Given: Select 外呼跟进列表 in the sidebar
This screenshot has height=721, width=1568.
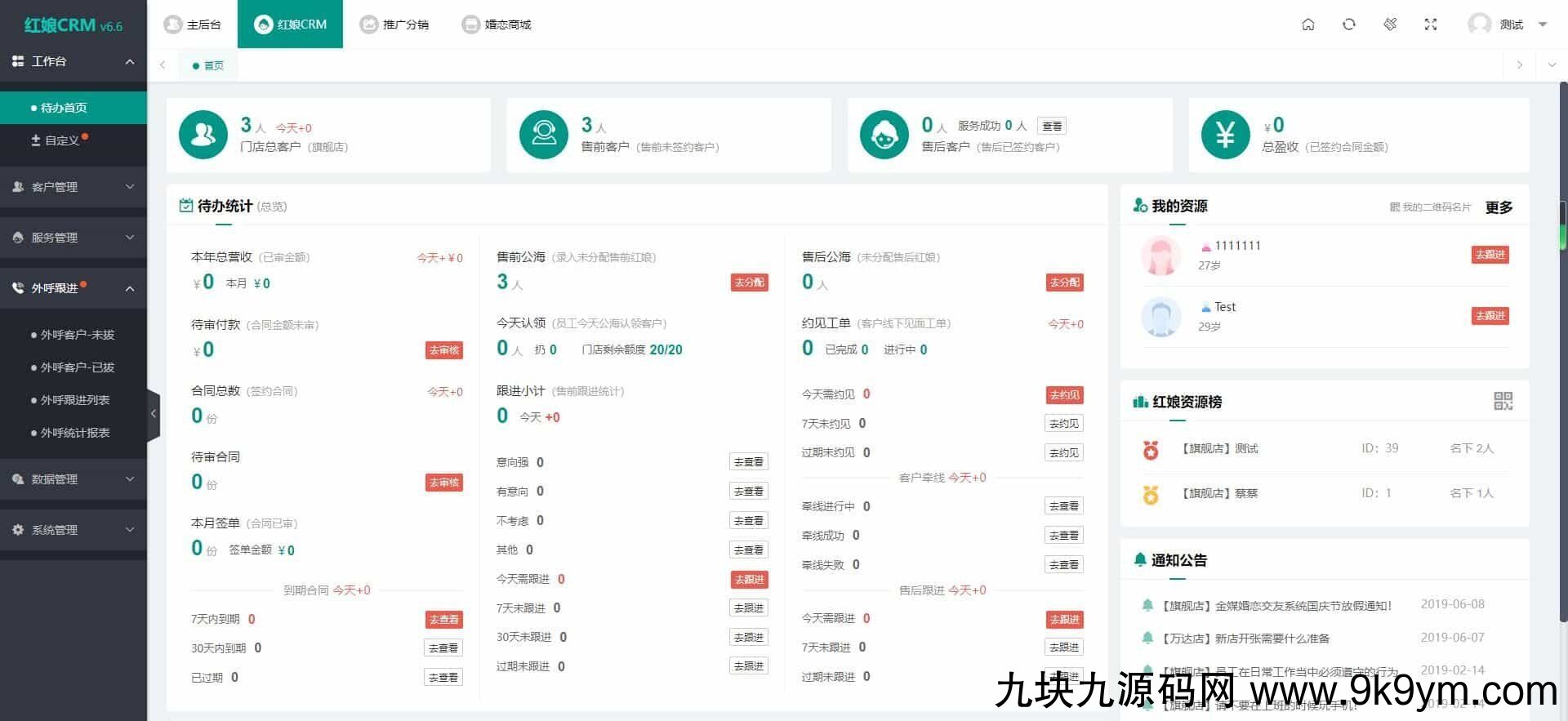Looking at the screenshot, I should pyautogui.click(x=75, y=400).
